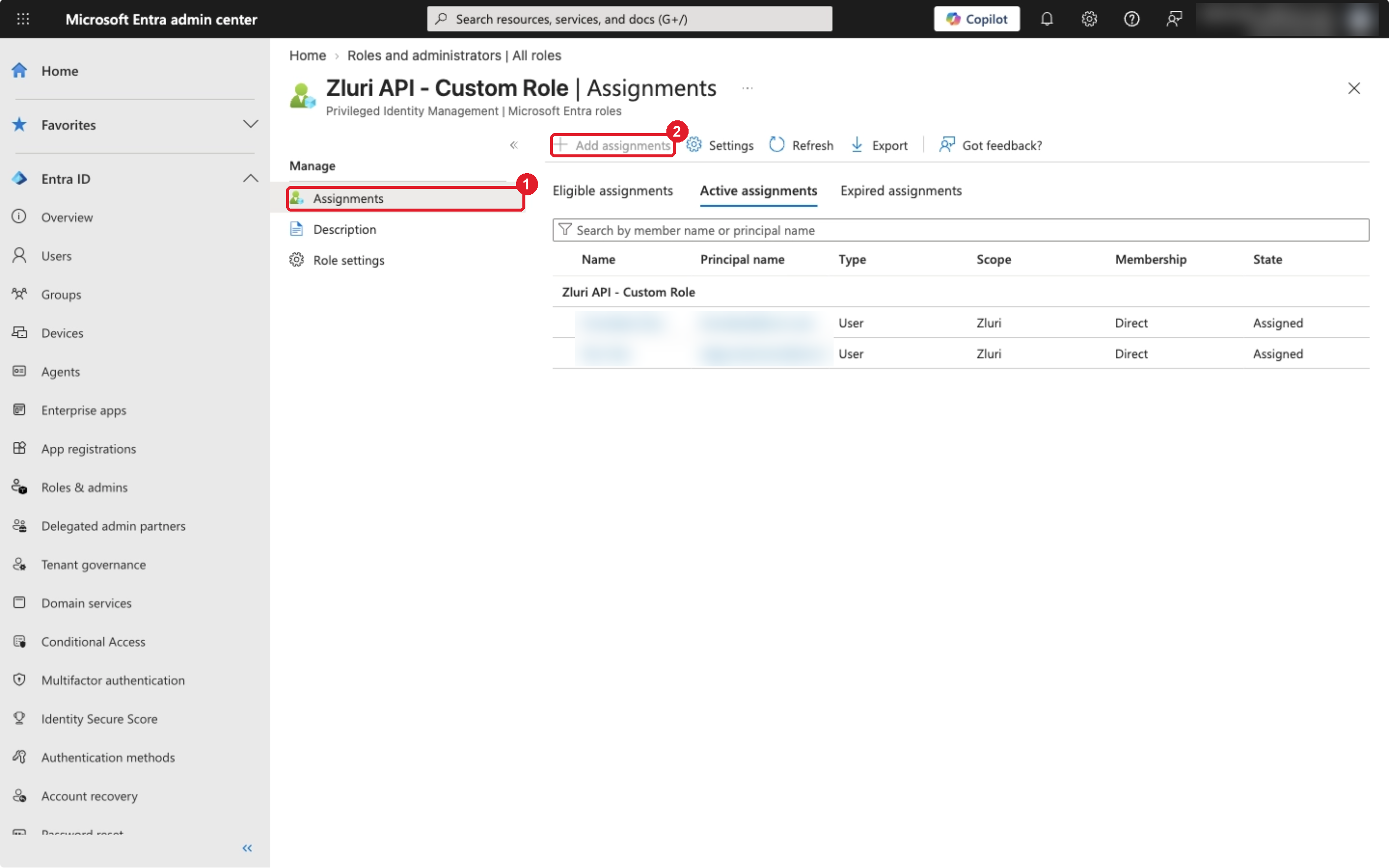Open the help question mark icon
Viewport: 1389px width, 868px height.
click(x=1132, y=19)
